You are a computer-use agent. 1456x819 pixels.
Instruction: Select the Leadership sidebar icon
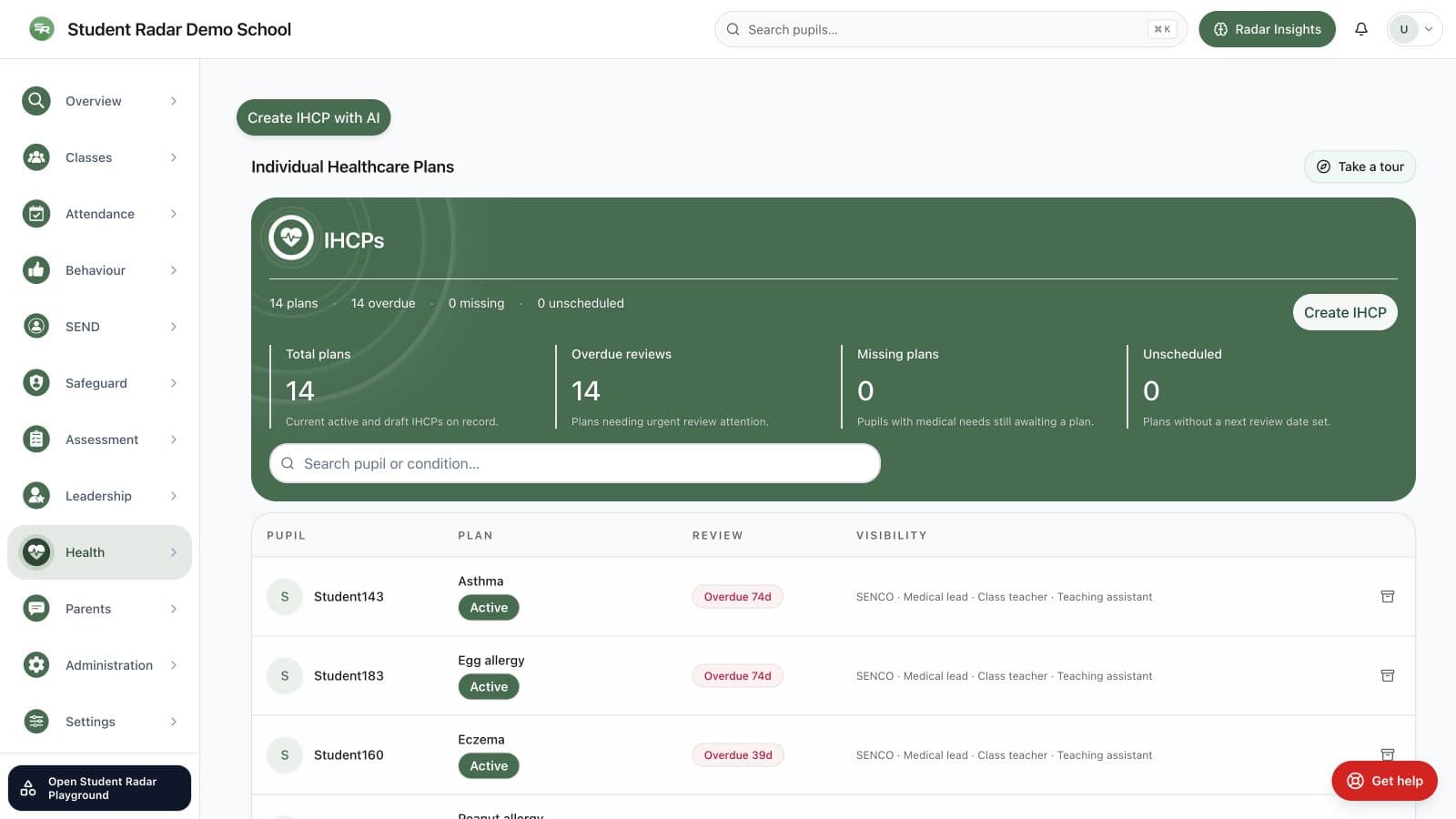click(x=36, y=496)
